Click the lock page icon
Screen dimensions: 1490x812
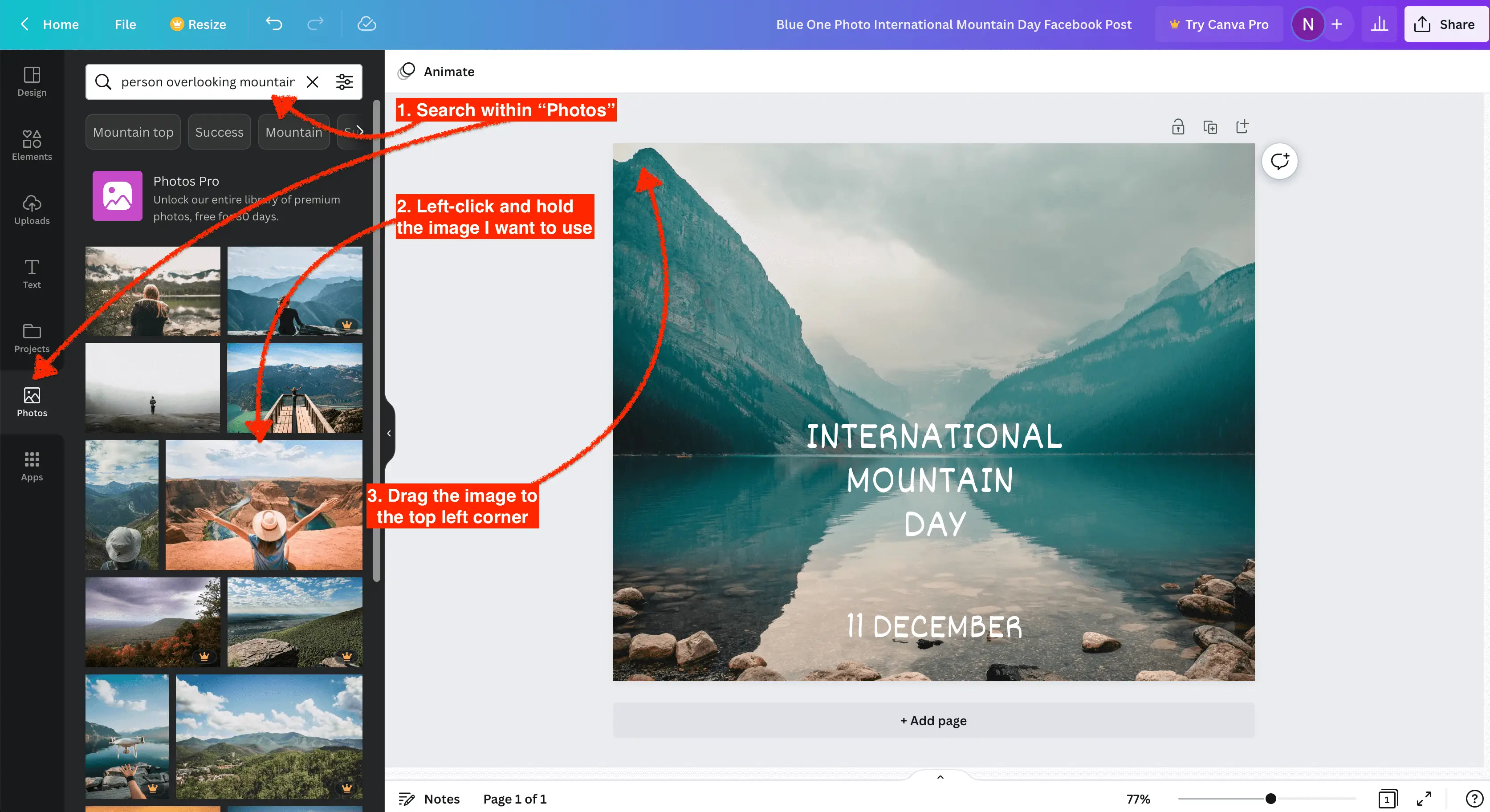(1178, 127)
